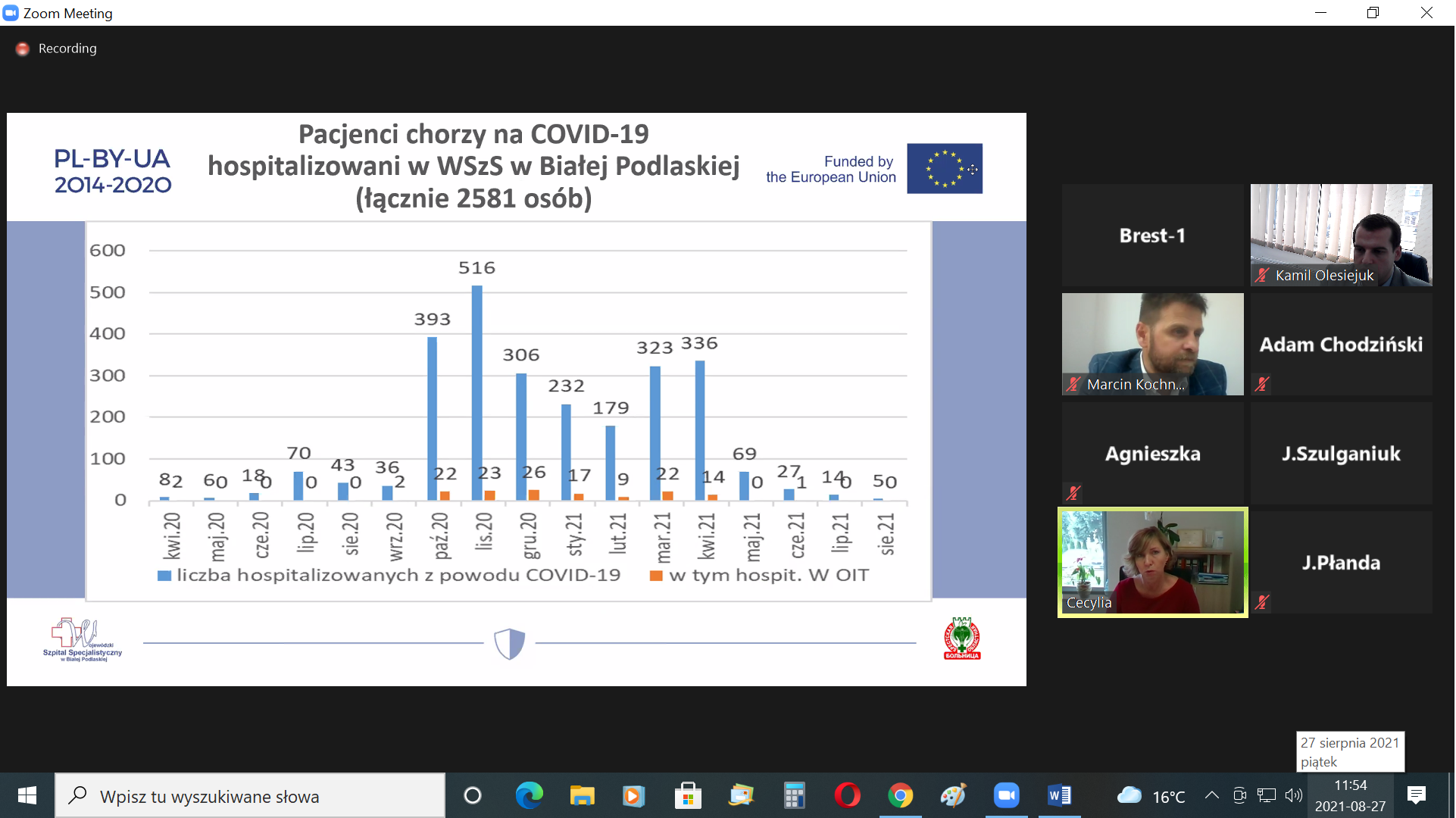Viewport: 1456px width, 818px height.
Task: Open Google Chrome from the taskbar
Action: point(900,795)
